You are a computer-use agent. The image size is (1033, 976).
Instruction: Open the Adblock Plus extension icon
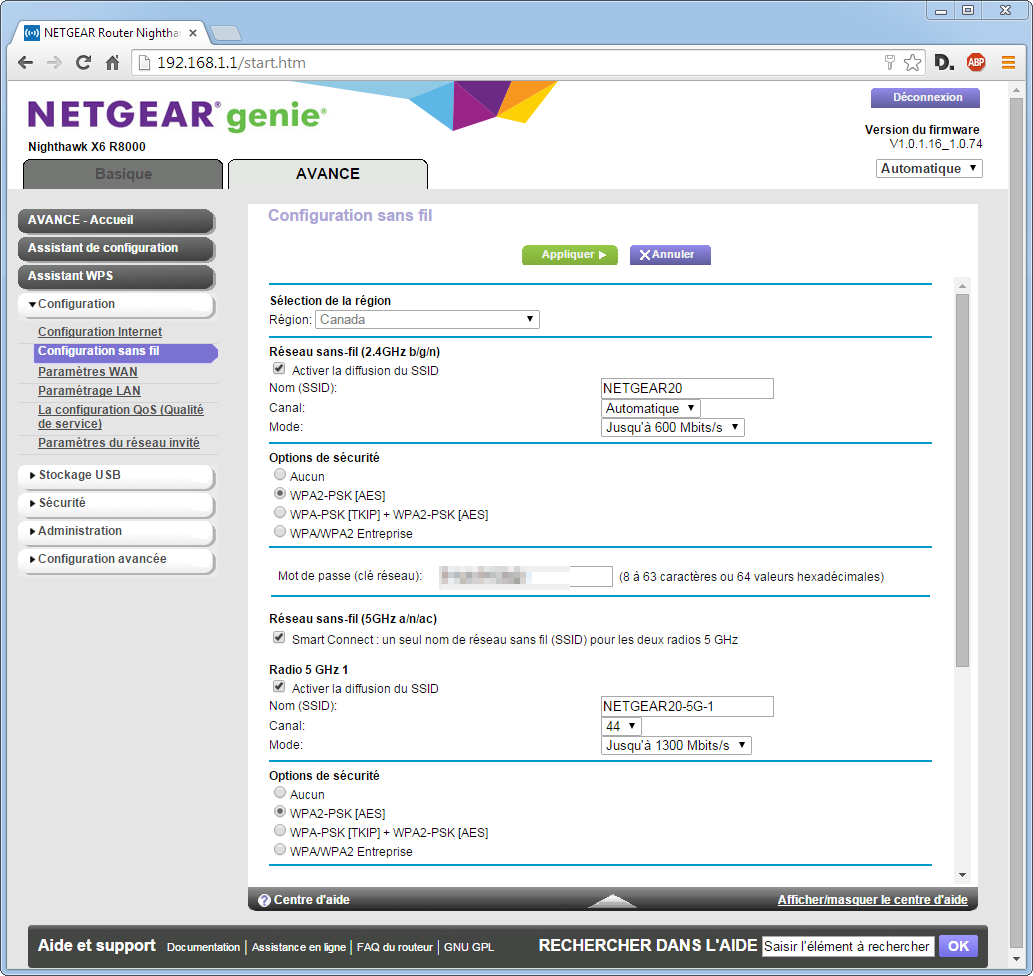976,63
